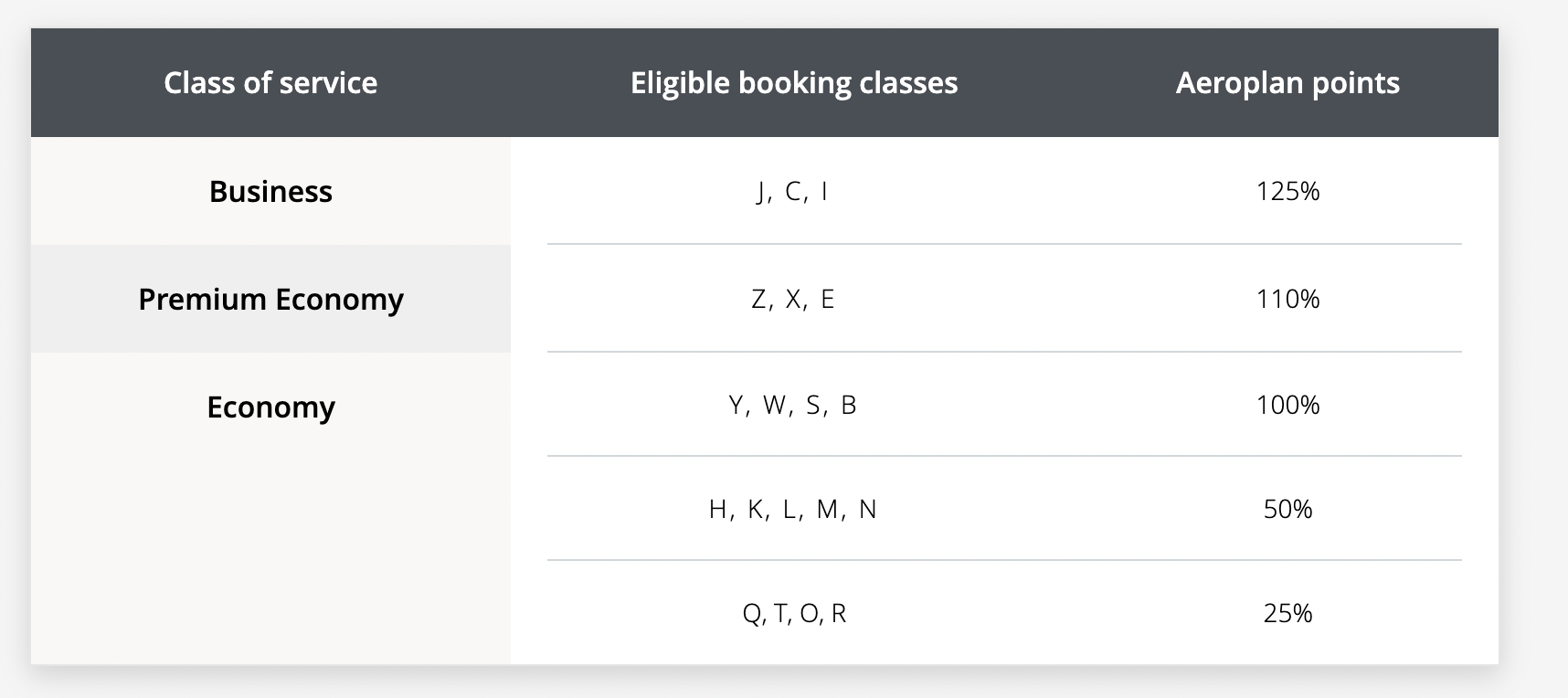The width and height of the screenshot is (1568, 698).
Task: Click the 'J, C, I' booking classes cell
Action: click(793, 191)
